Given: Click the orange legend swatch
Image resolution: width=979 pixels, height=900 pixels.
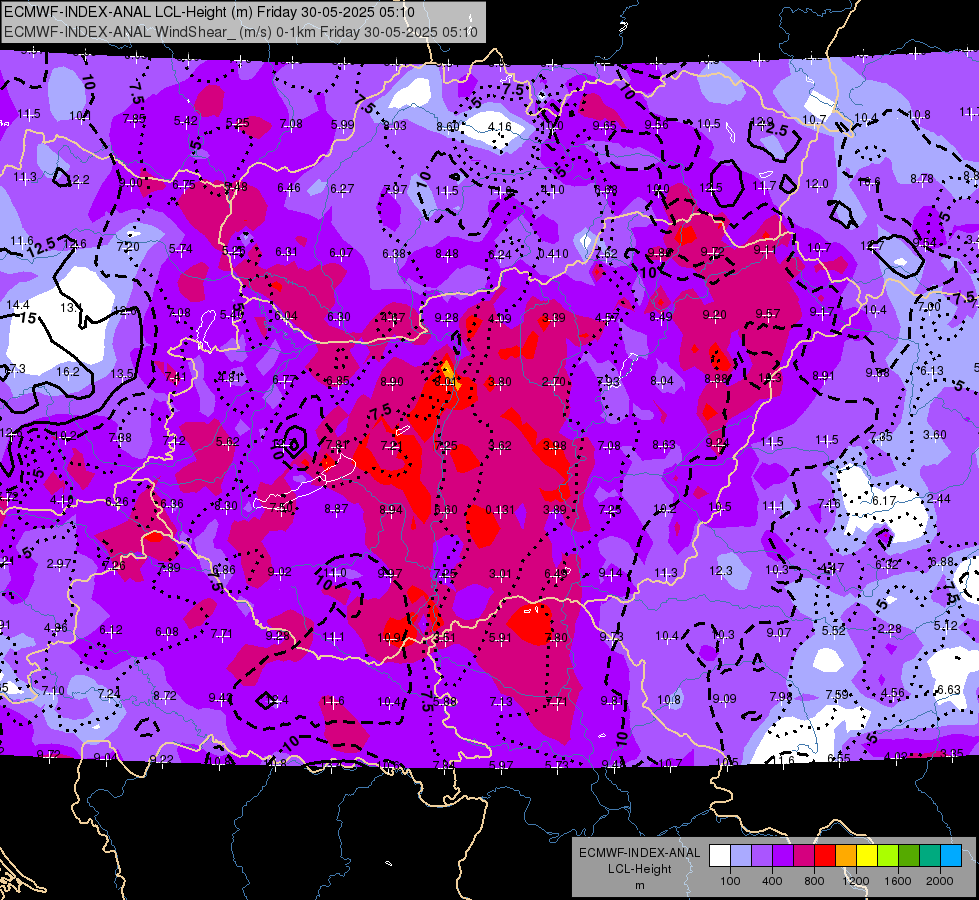Looking at the screenshot, I should coord(846,856).
